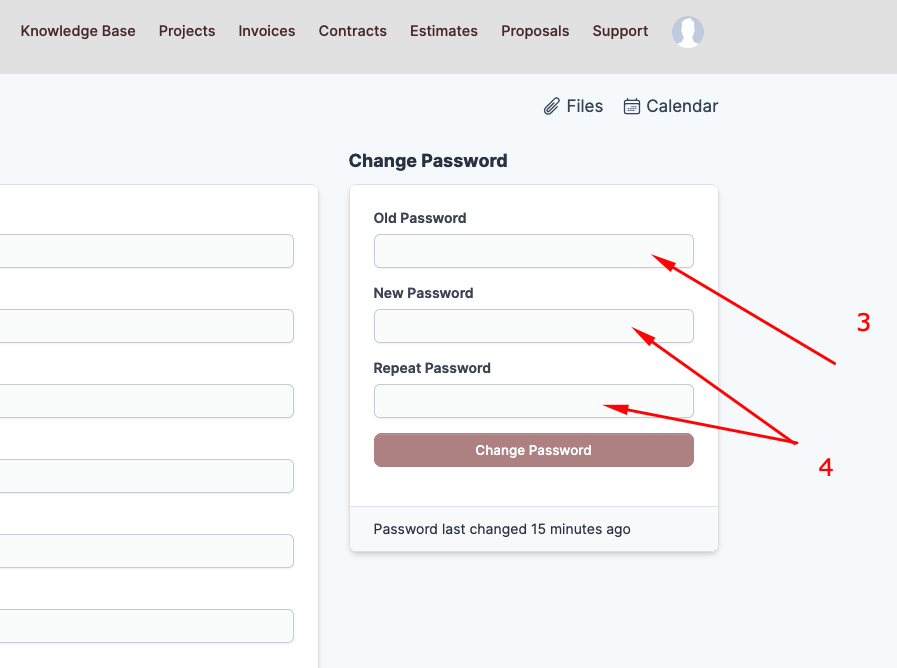Open the Files link text
This screenshot has width=897, height=668.
pyautogui.click(x=585, y=106)
